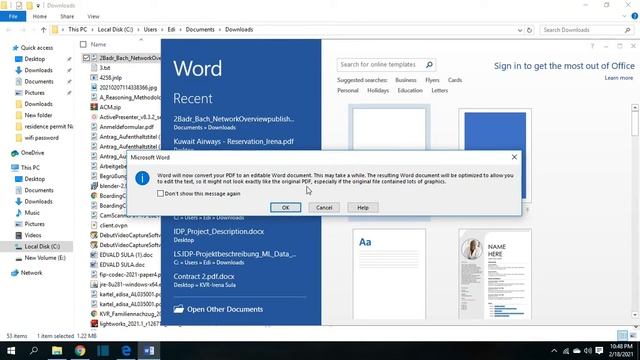Click the Up arrow in Explorer navigation
640x360 pixels.
tap(43, 30)
